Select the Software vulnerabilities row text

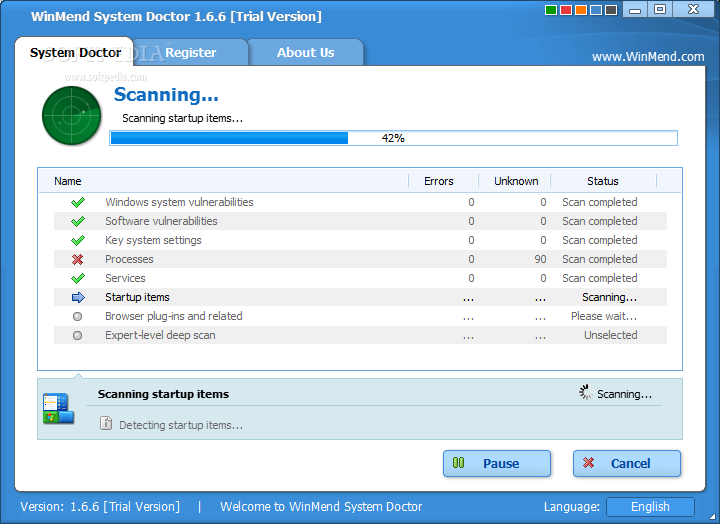tap(161, 221)
